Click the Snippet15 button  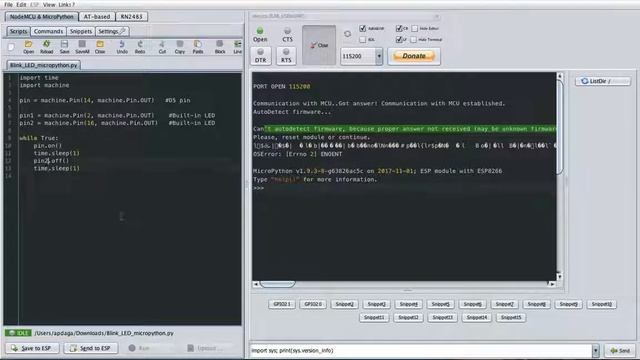coord(511,317)
